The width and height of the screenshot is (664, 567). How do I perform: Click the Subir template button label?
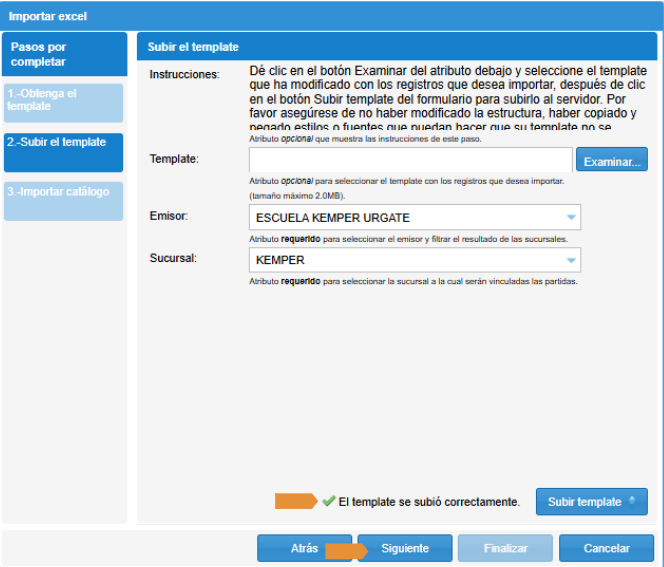(584, 502)
